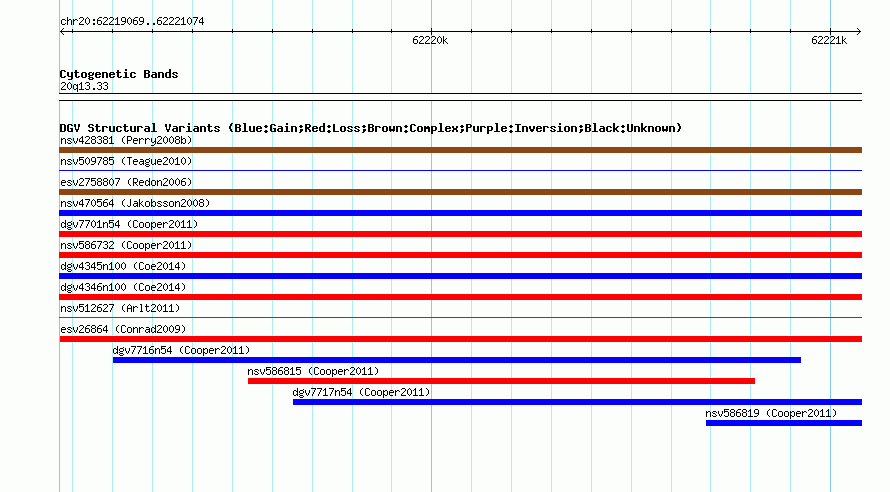Open esv2758807 (Redon2006) variant label
This screenshot has height=492, width=890.
[126, 182]
